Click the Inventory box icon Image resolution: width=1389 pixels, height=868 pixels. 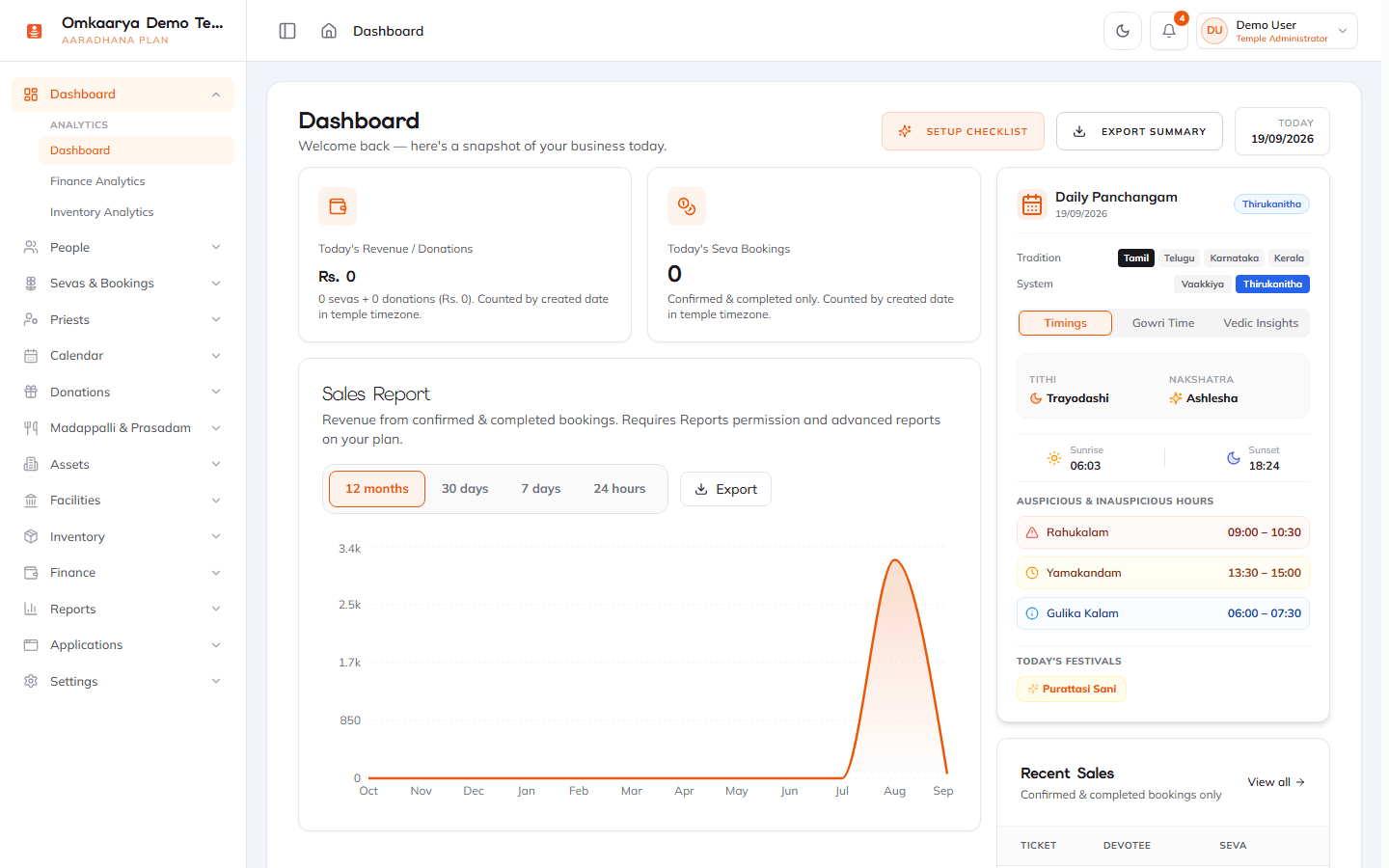pos(31,536)
